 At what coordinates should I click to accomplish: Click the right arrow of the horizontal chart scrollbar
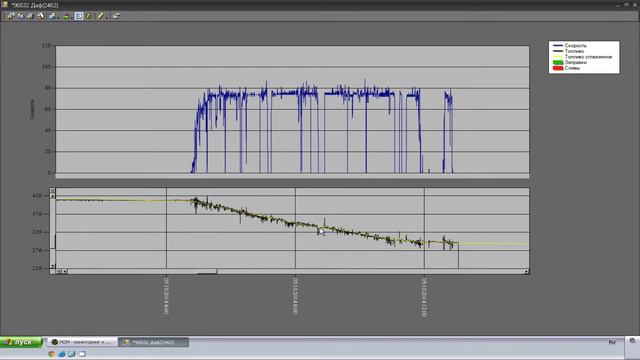click(x=527, y=271)
